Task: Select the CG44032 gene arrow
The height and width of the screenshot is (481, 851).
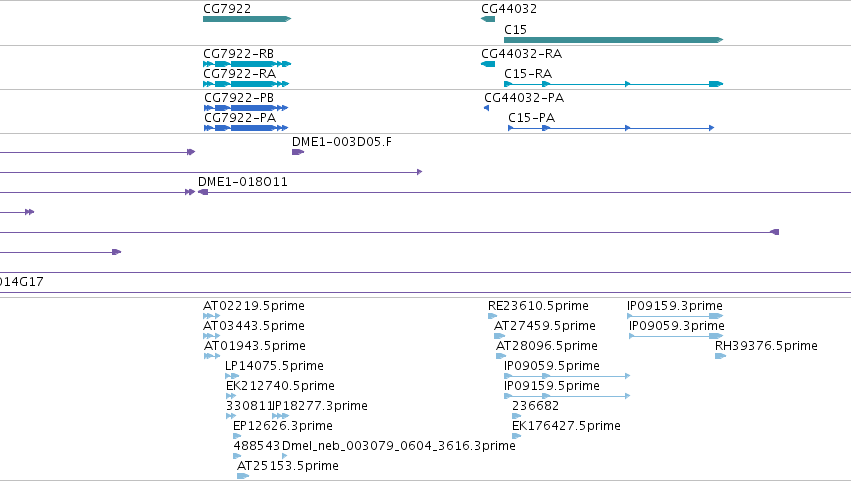Action: tap(488, 19)
